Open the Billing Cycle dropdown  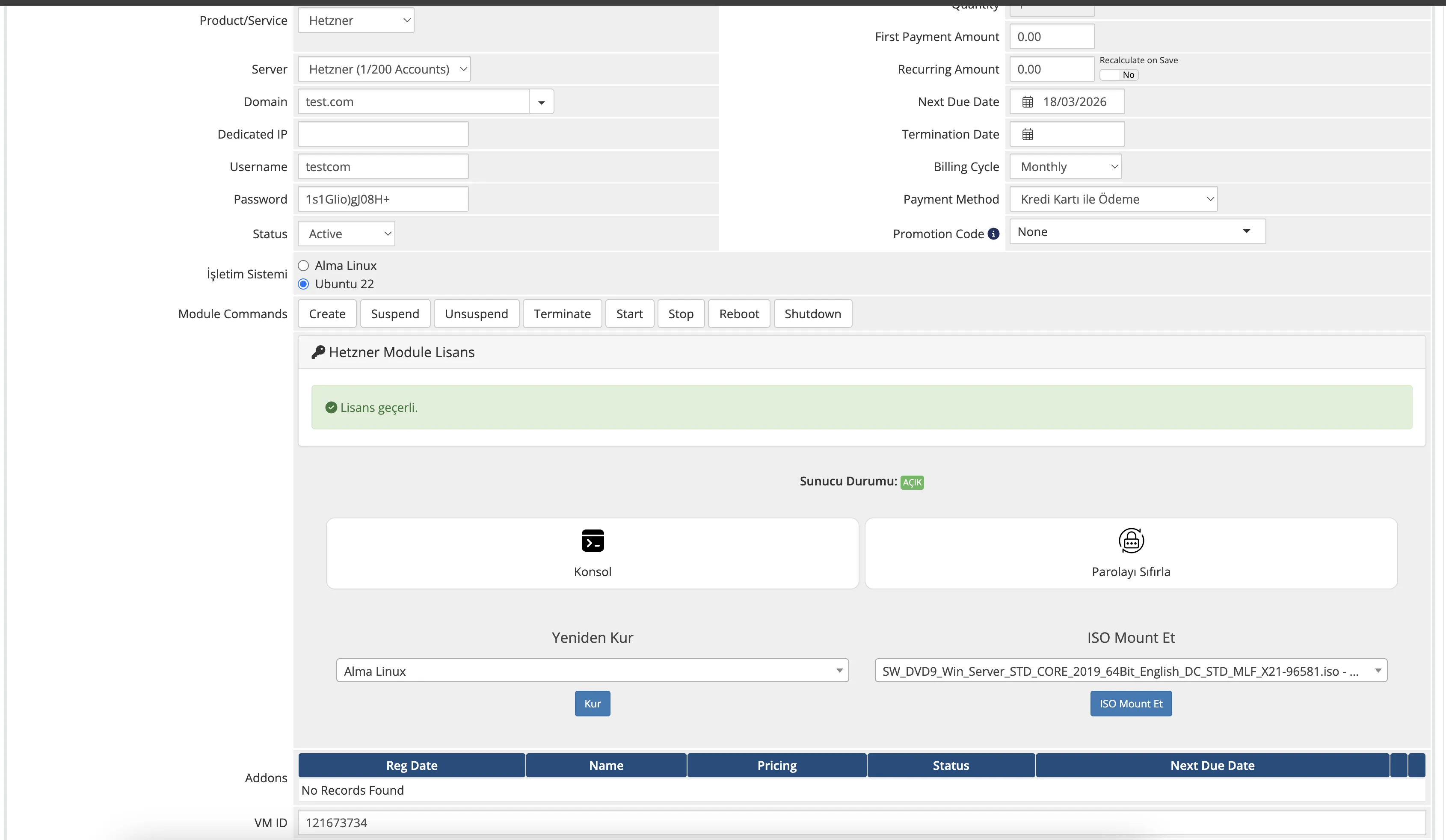pos(1066,167)
